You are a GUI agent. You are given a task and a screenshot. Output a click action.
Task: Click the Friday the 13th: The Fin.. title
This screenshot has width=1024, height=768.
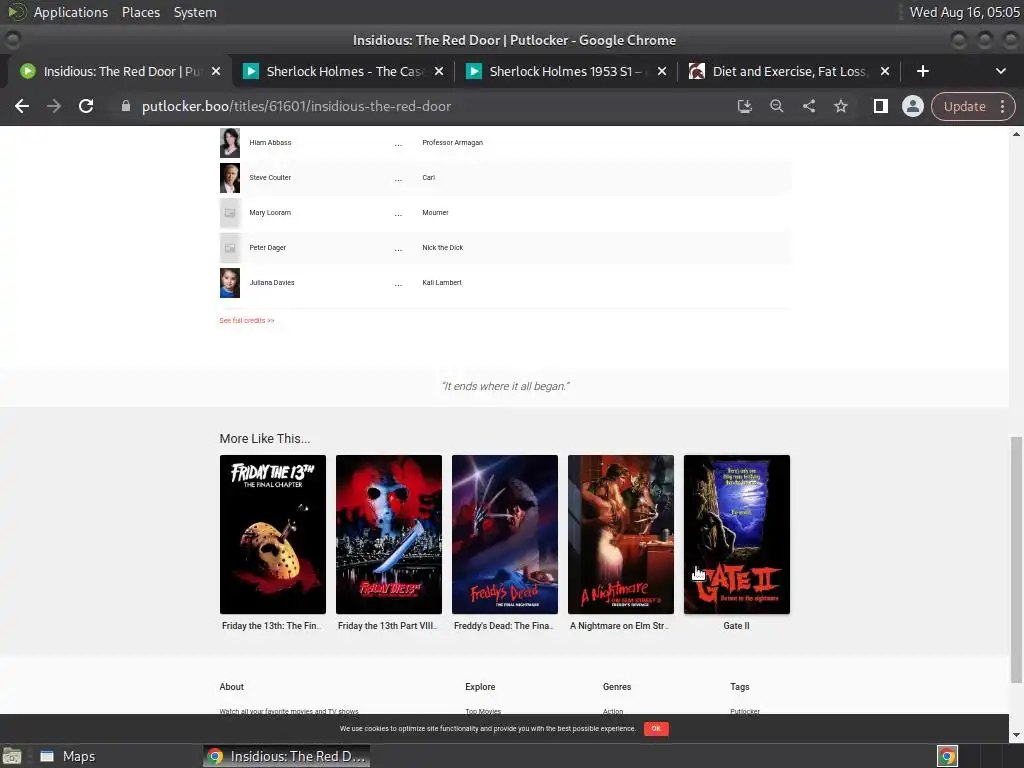[272, 626]
